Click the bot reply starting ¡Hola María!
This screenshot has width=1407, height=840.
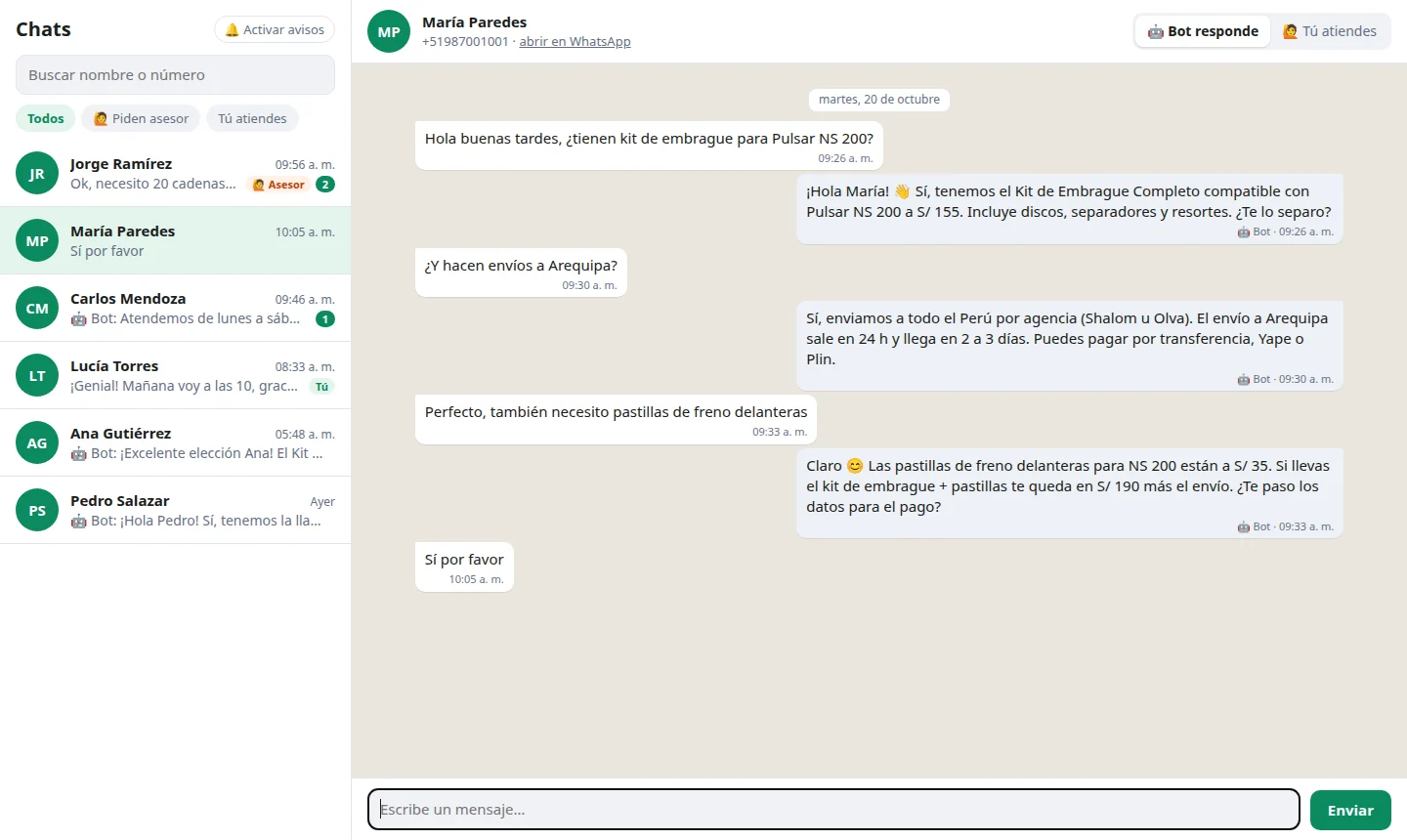coord(1069,209)
